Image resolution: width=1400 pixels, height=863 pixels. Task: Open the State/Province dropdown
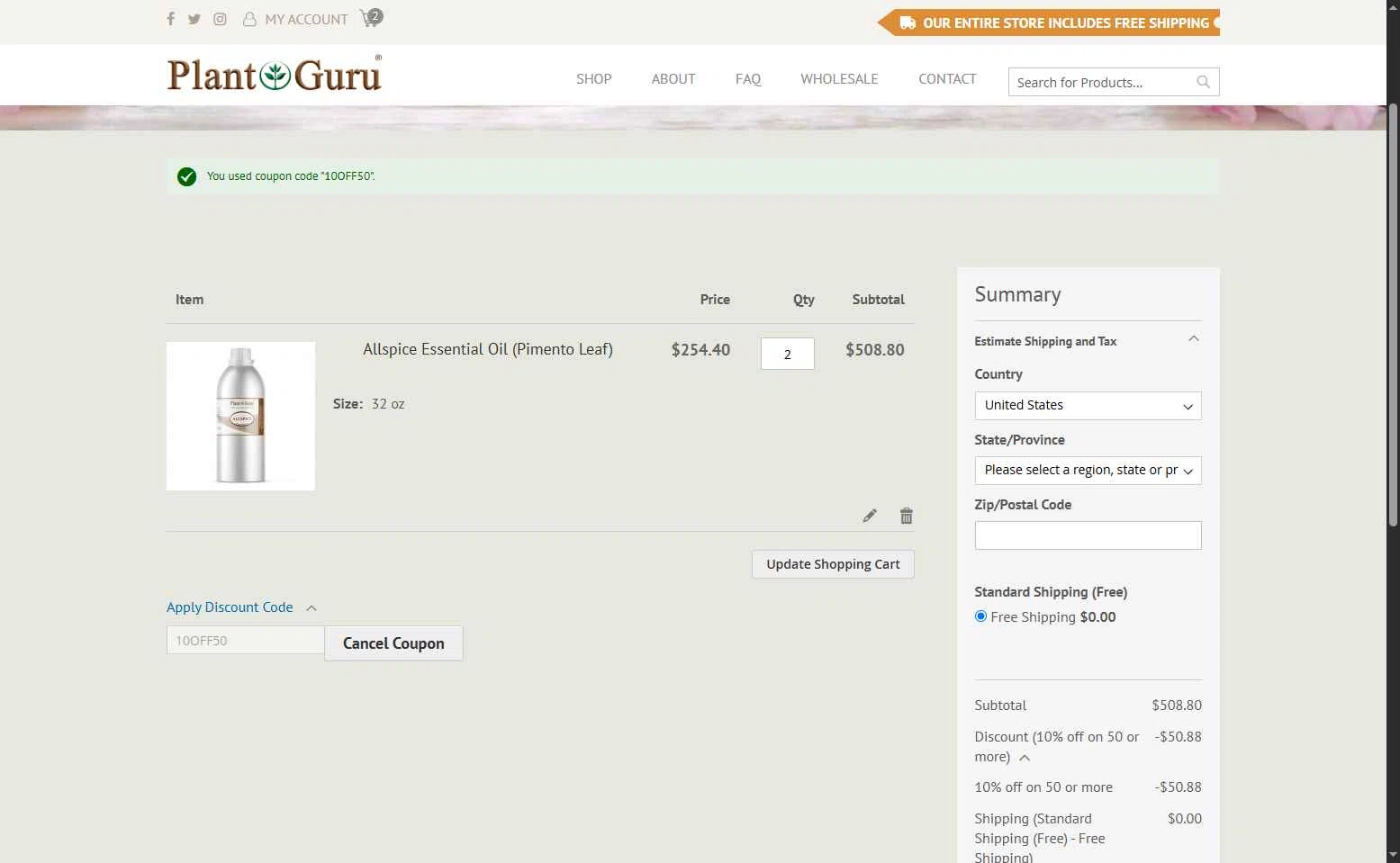1088,471
